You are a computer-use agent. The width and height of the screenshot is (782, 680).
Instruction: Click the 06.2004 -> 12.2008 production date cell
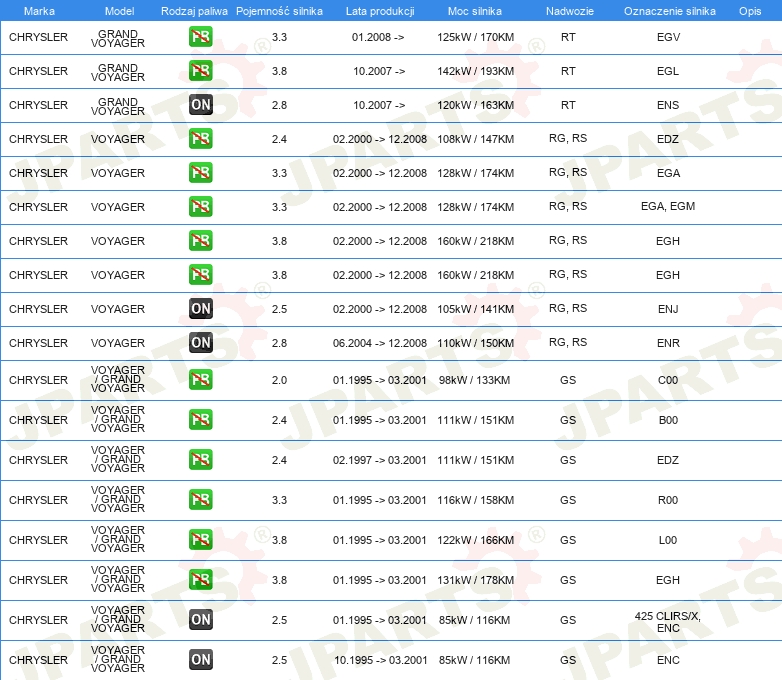(380, 343)
